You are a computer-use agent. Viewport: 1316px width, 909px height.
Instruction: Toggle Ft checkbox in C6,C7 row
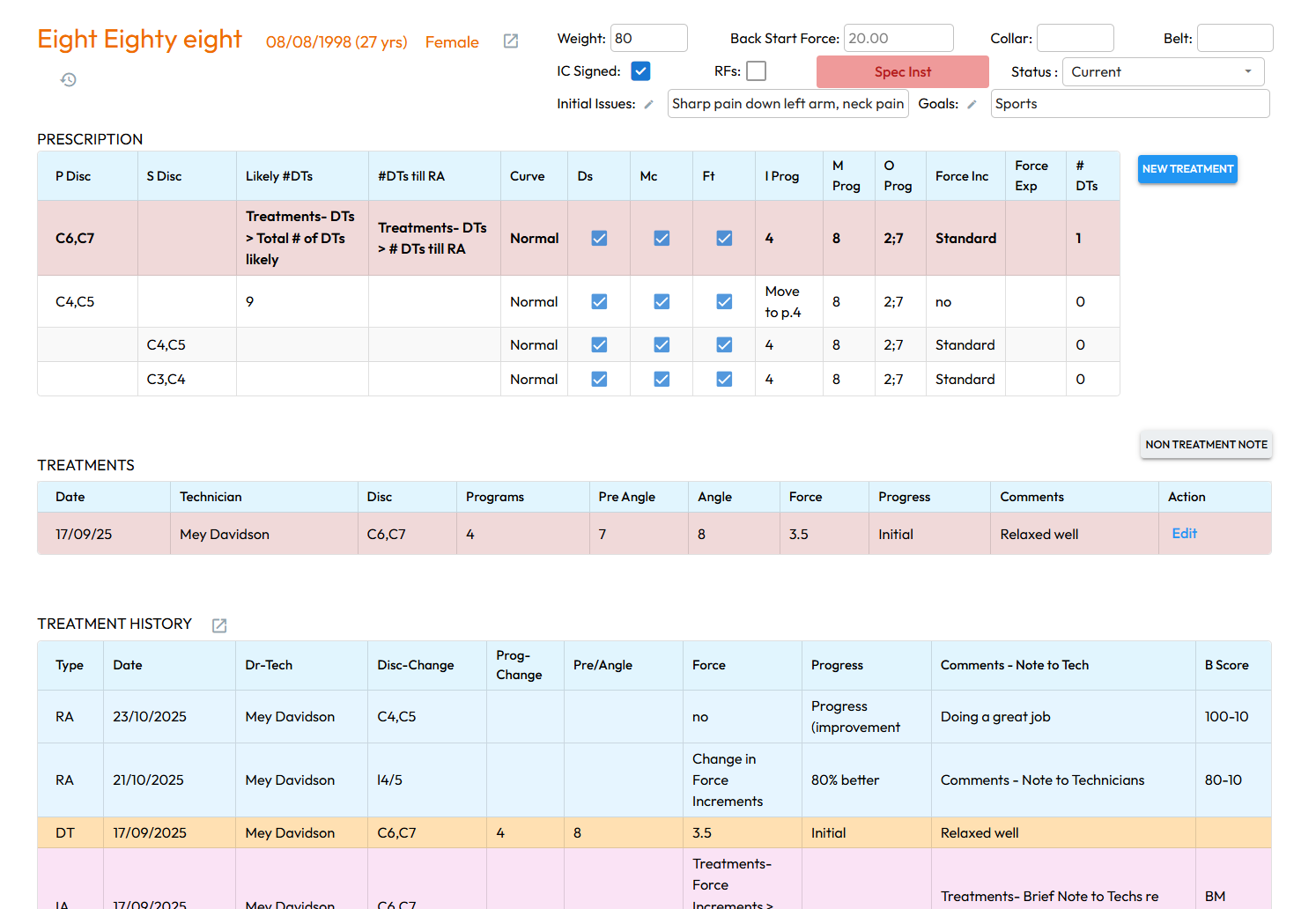[x=725, y=238]
